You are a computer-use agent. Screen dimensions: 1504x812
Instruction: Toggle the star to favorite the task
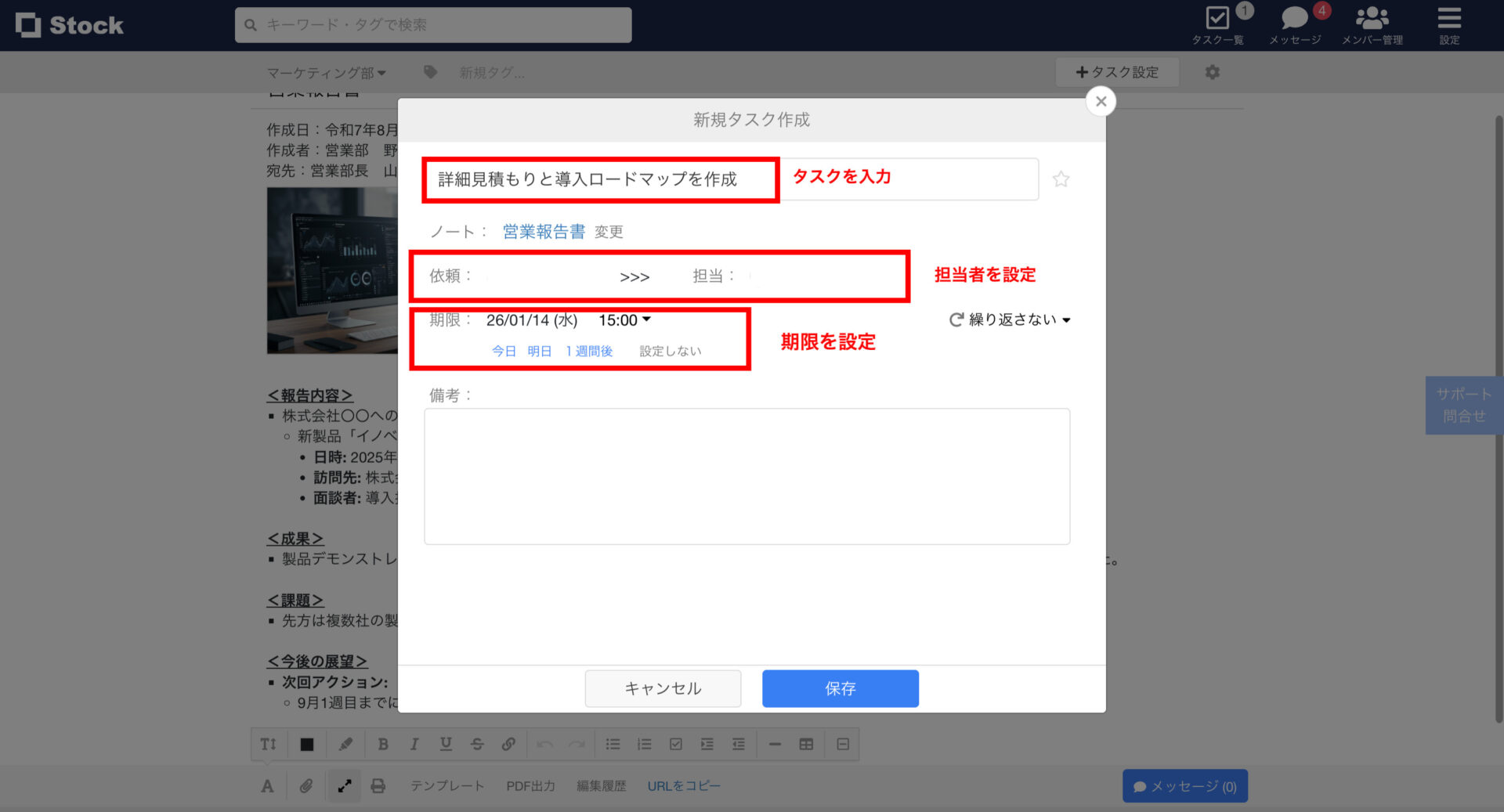(1061, 179)
